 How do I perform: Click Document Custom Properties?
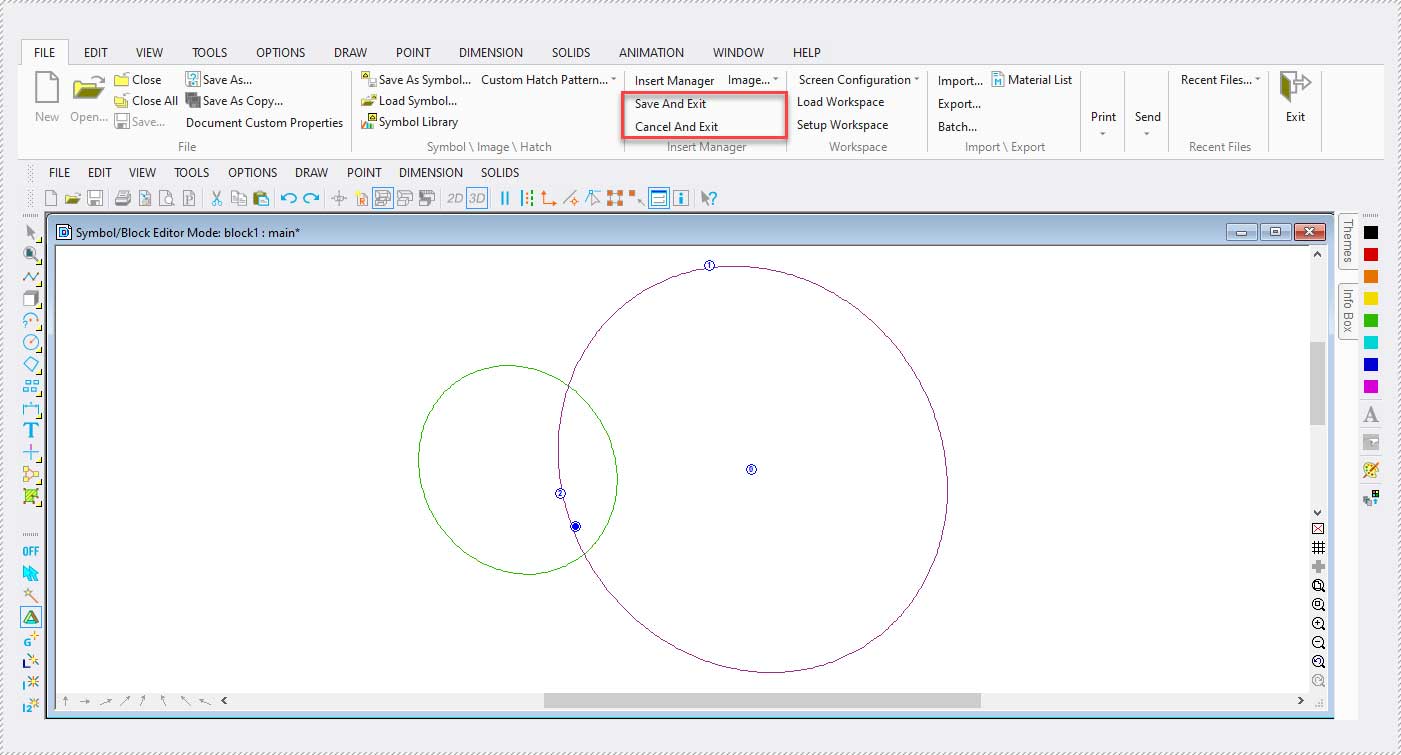(264, 123)
